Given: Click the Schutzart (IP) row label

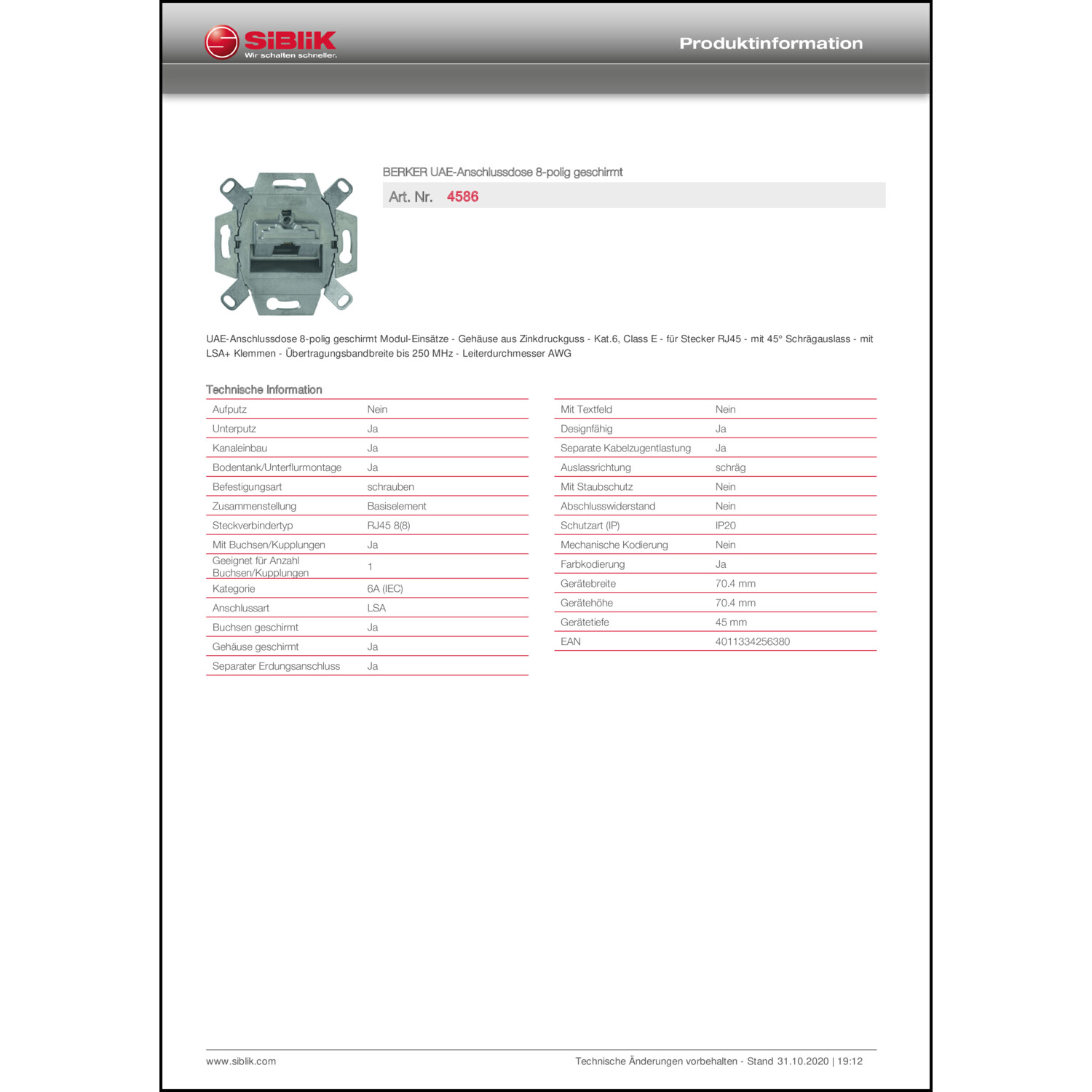Looking at the screenshot, I should pyautogui.click(x=590, y=526).
